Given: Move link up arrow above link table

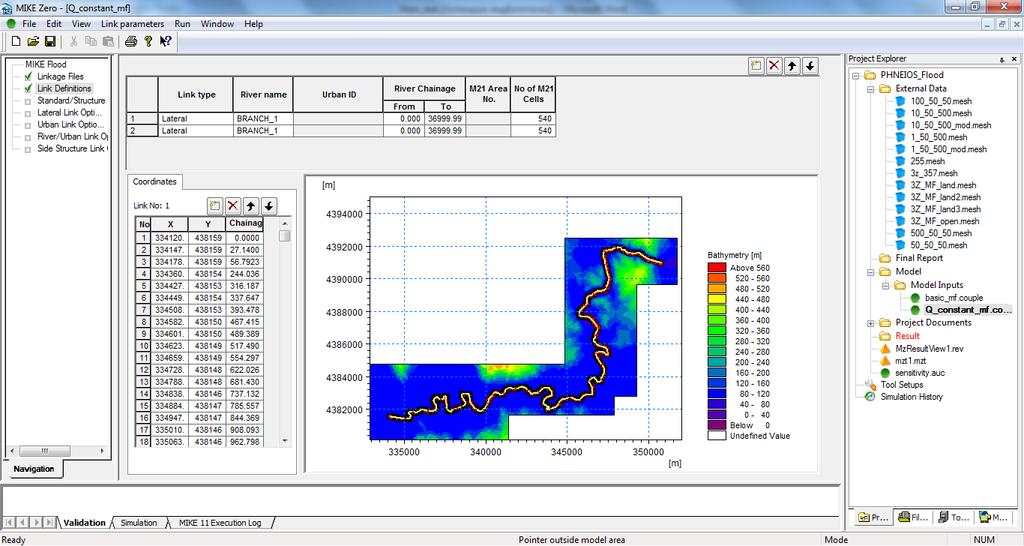Looking at the screenshot, I should [792, 65].
